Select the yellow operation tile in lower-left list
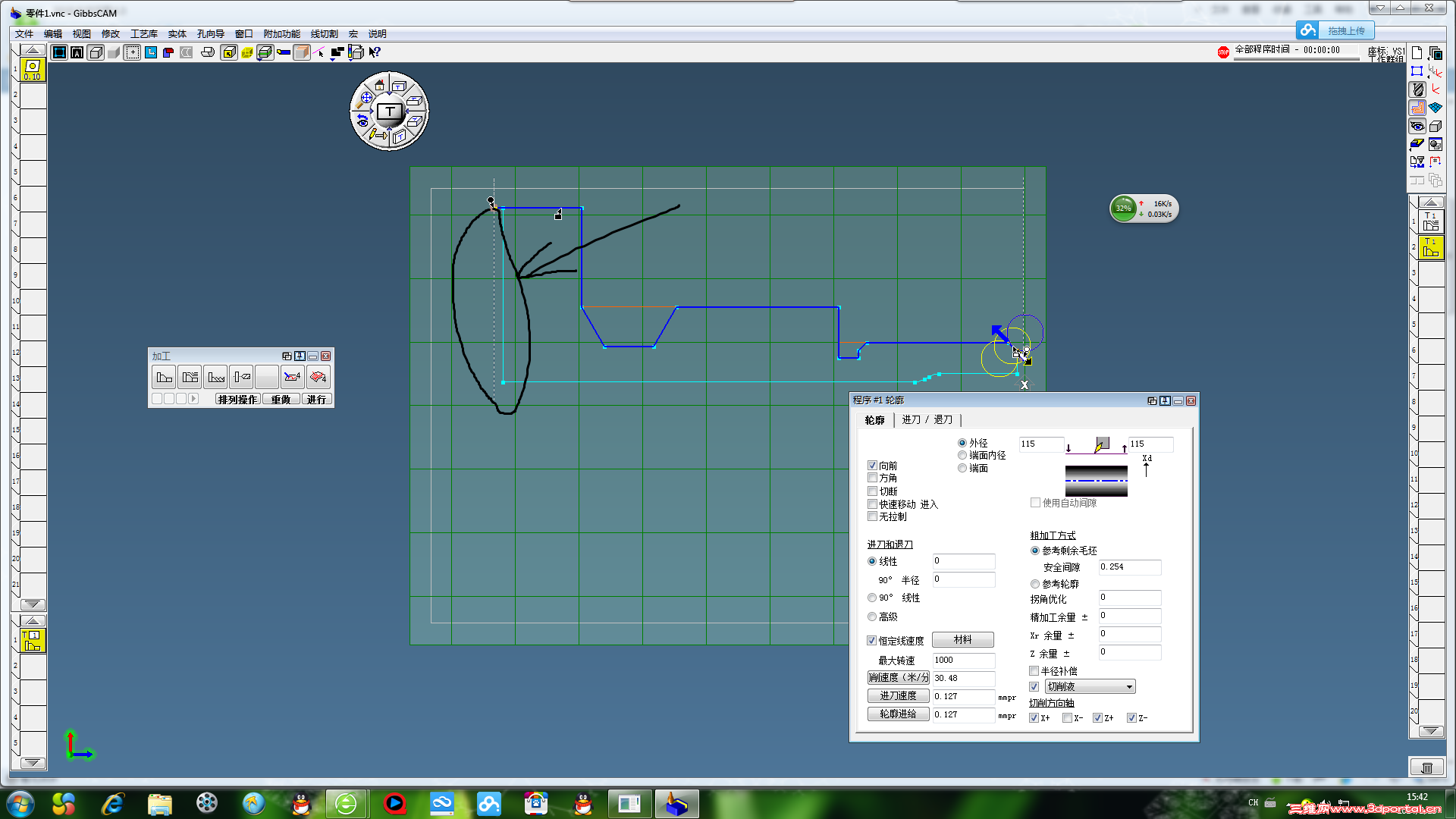This screenshot has height=819, width=1456. [x=33, y=641]
